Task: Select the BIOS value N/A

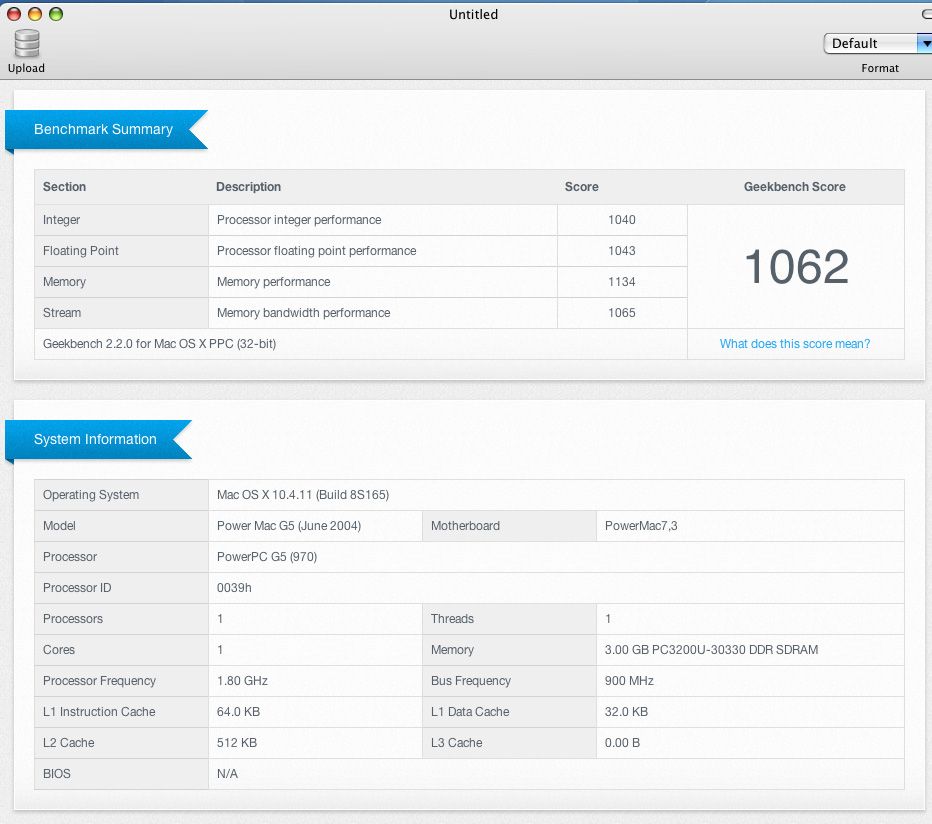Action: tap(227, 773)
